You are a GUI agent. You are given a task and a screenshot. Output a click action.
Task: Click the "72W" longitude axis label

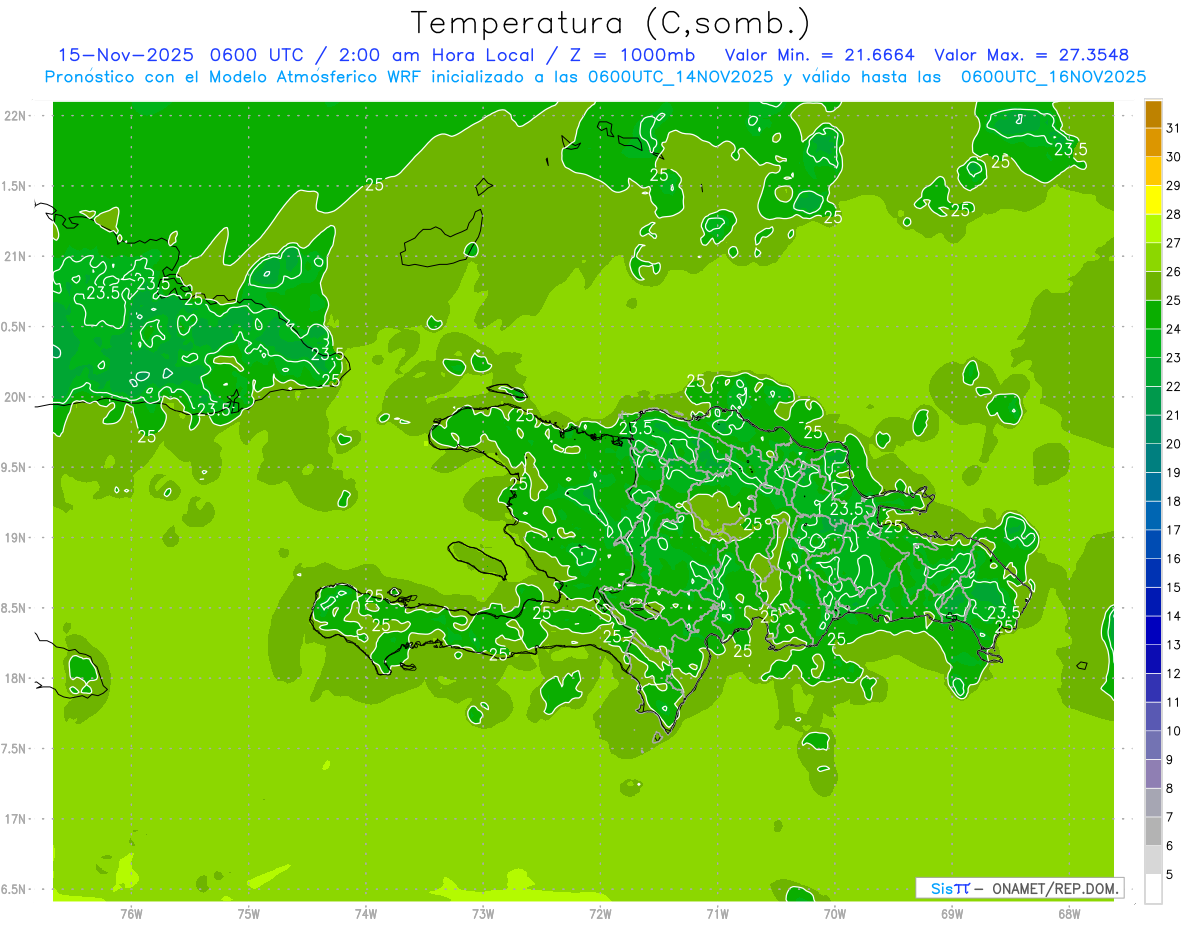600,914
